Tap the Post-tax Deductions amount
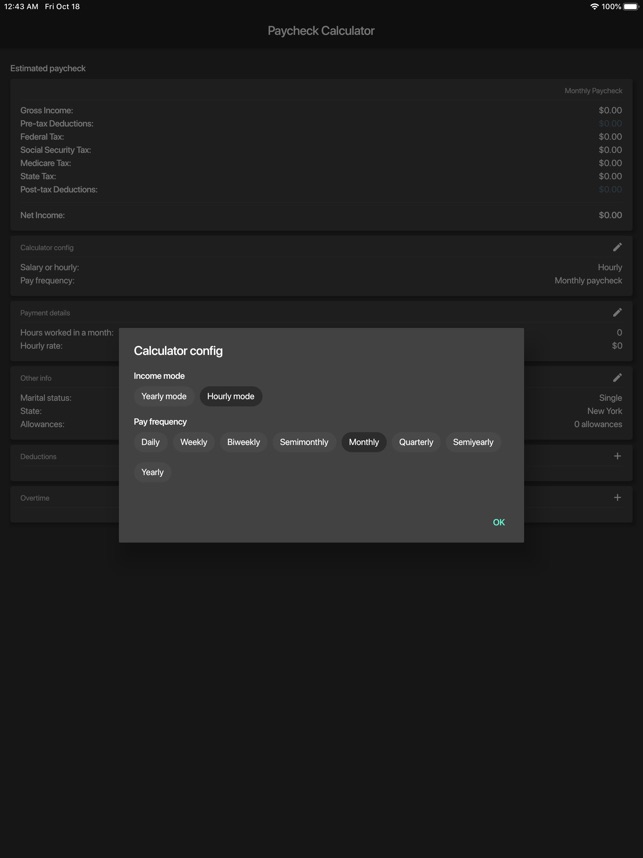This screenshot has width=643, height=858. 610,189
